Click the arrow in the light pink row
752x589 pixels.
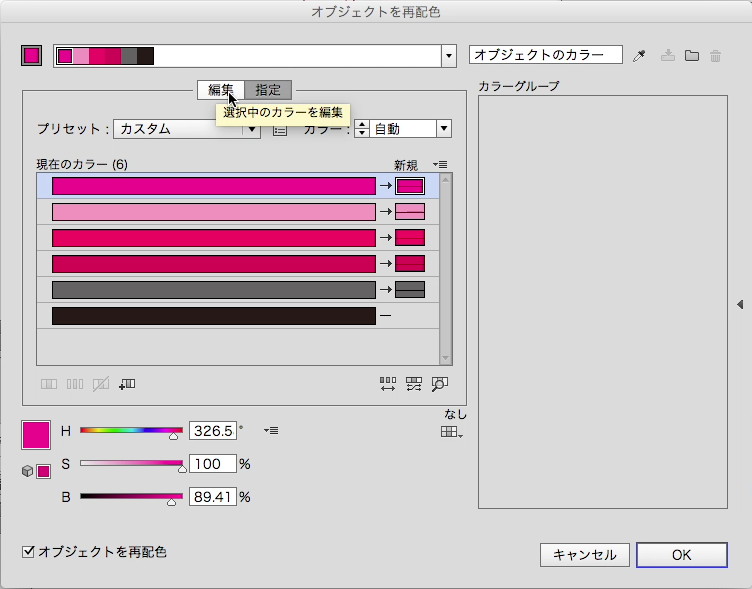point(386,212)
